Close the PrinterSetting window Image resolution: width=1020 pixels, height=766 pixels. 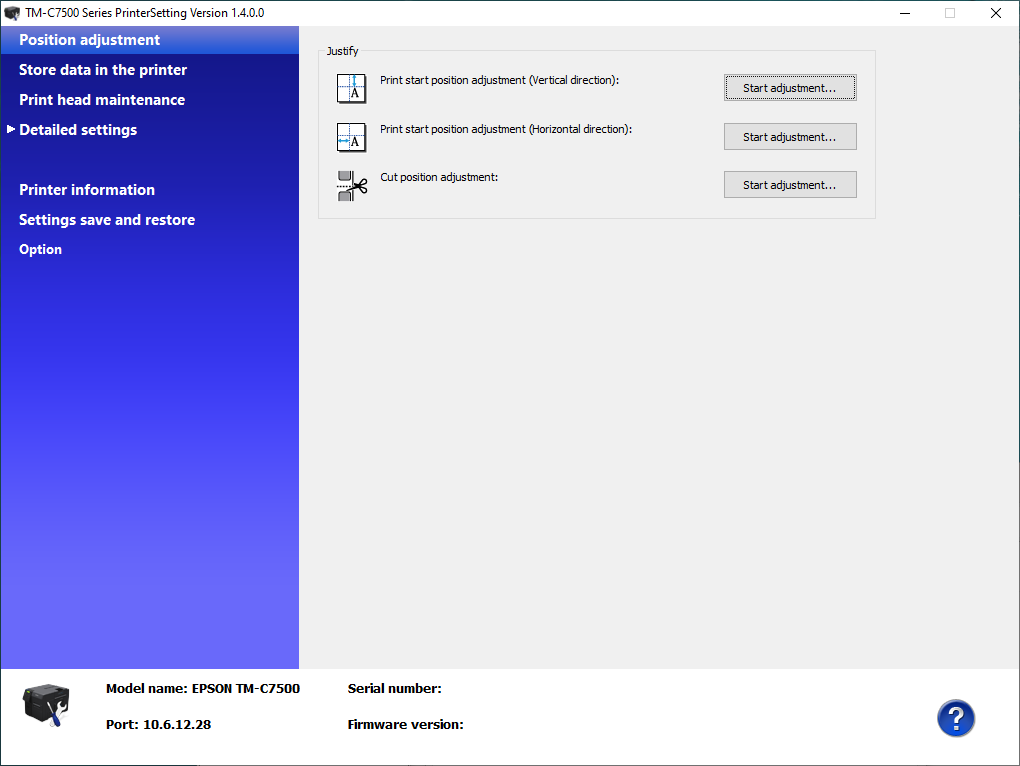point(995,13)
